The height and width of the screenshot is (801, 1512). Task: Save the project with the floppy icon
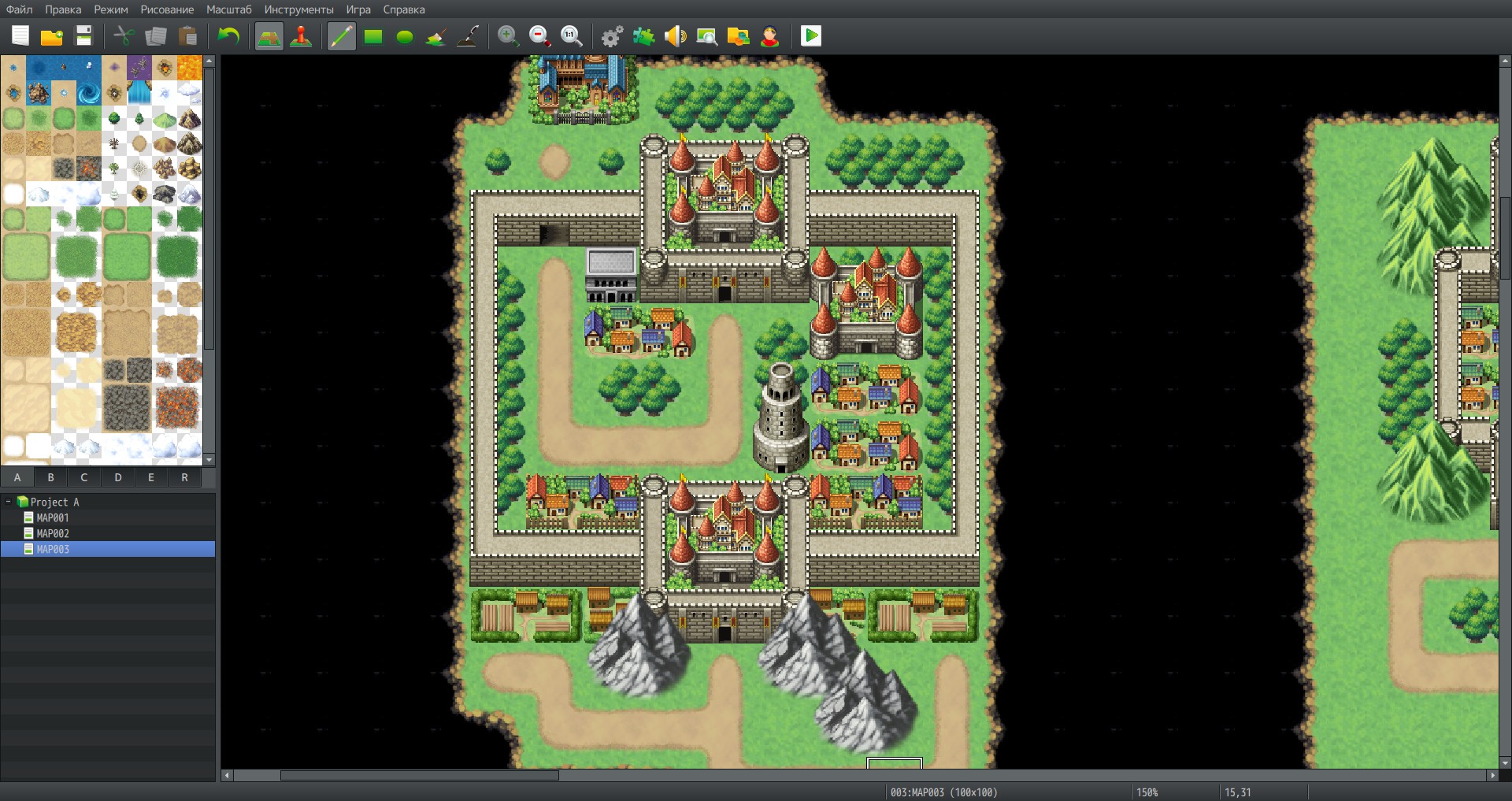pos(83,36)
